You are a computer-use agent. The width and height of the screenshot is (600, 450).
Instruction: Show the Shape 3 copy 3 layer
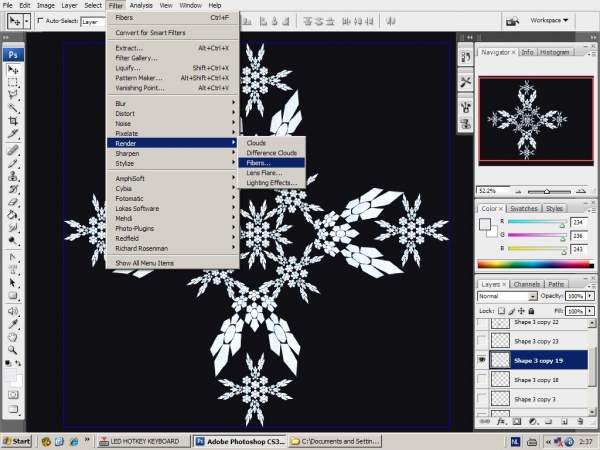[482, 398]
